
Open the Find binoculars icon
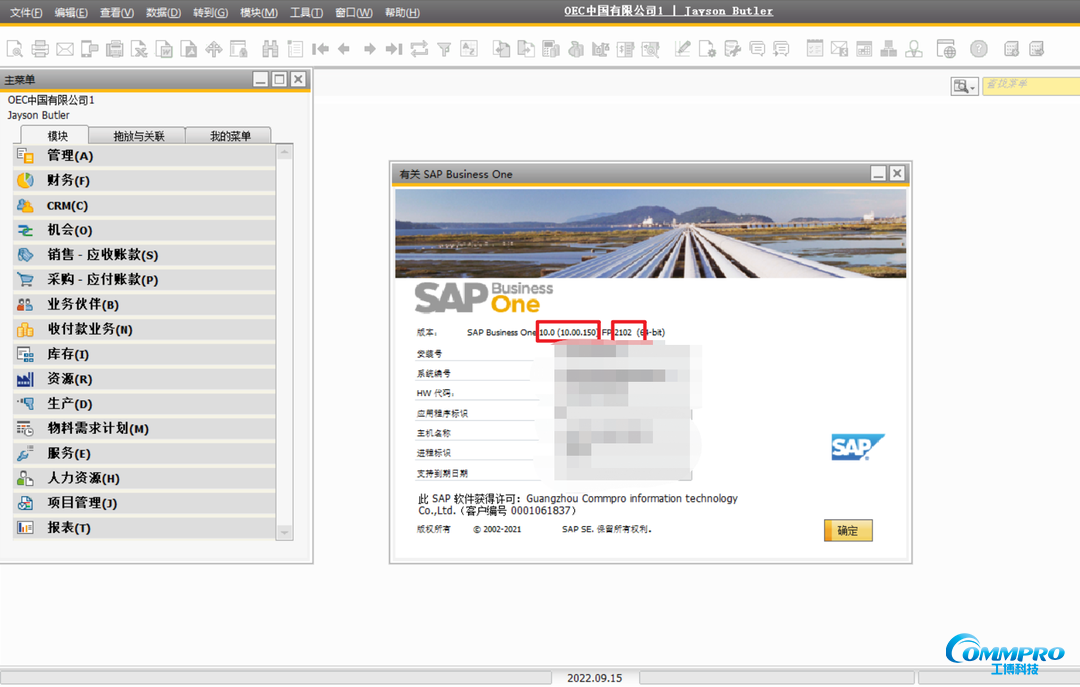(x=270, y=48)
